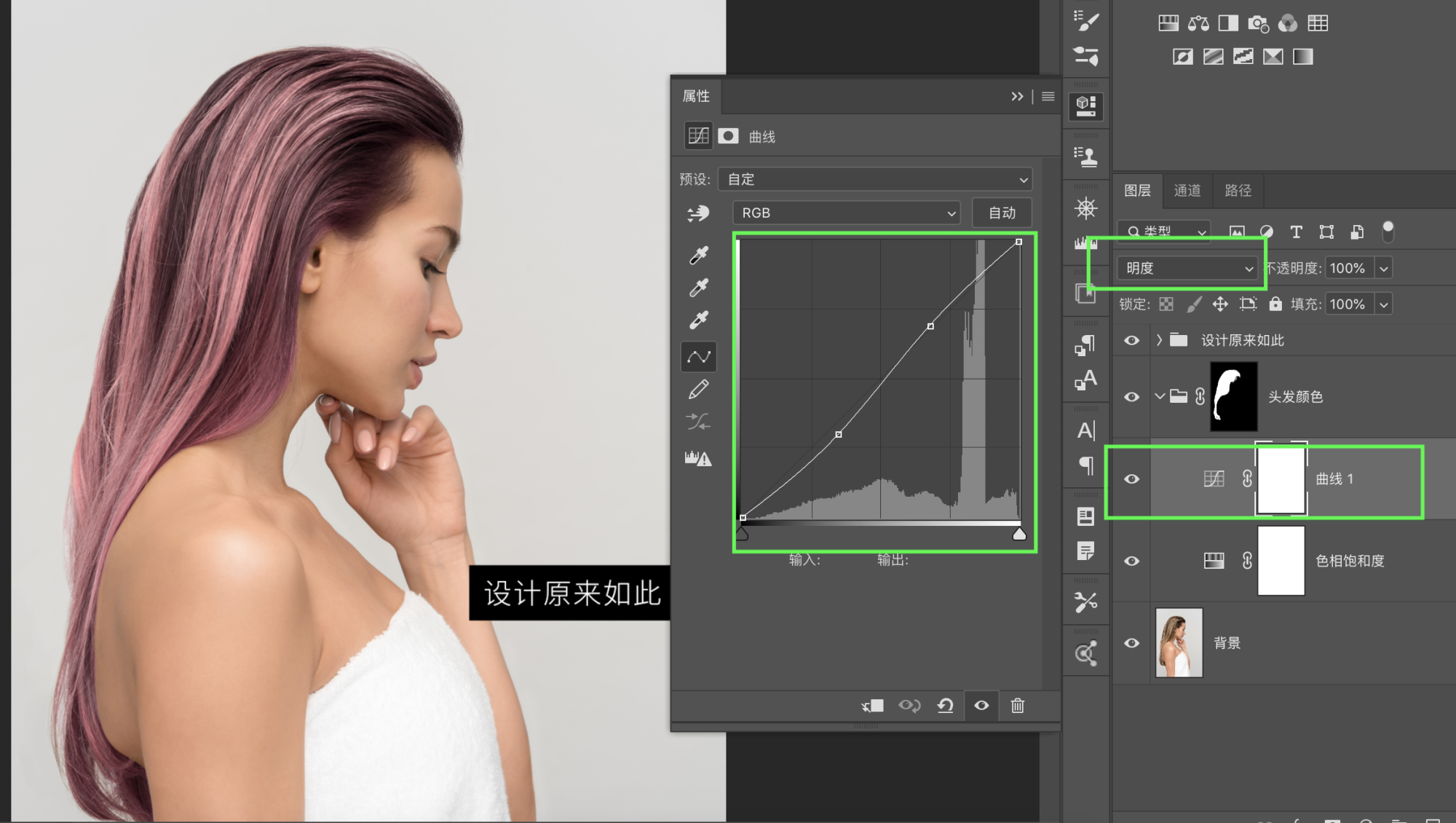Hide the 曲线 1 layer eye
Image resolution: width=1456 pixels, height=823 pixels.
1131,479
